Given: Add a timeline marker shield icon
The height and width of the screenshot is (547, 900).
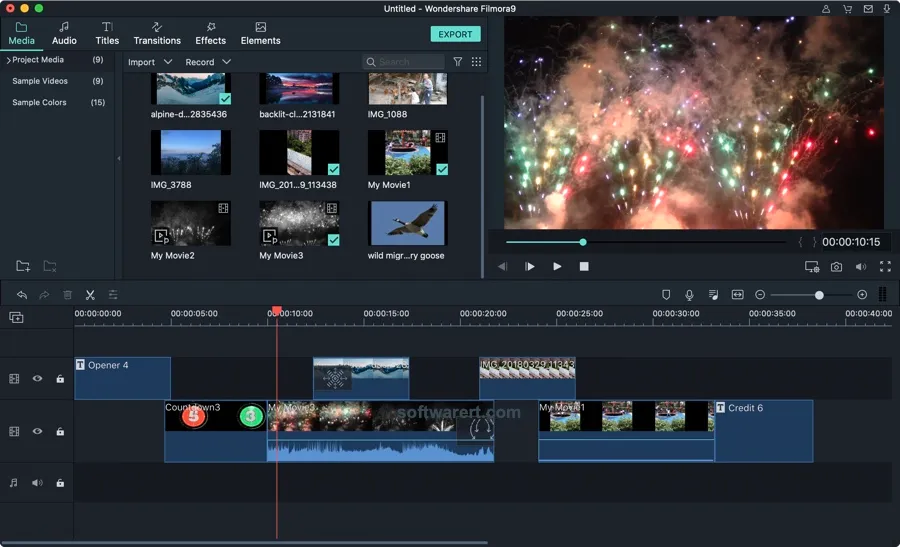Looking at the screenshot, I should pyautogui.click(x=666, y=294).
